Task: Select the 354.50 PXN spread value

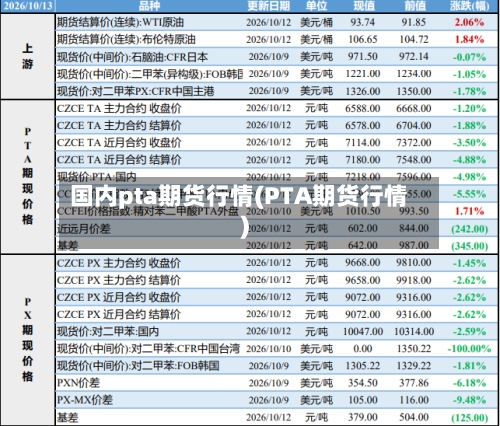Action: coord(363,383)
